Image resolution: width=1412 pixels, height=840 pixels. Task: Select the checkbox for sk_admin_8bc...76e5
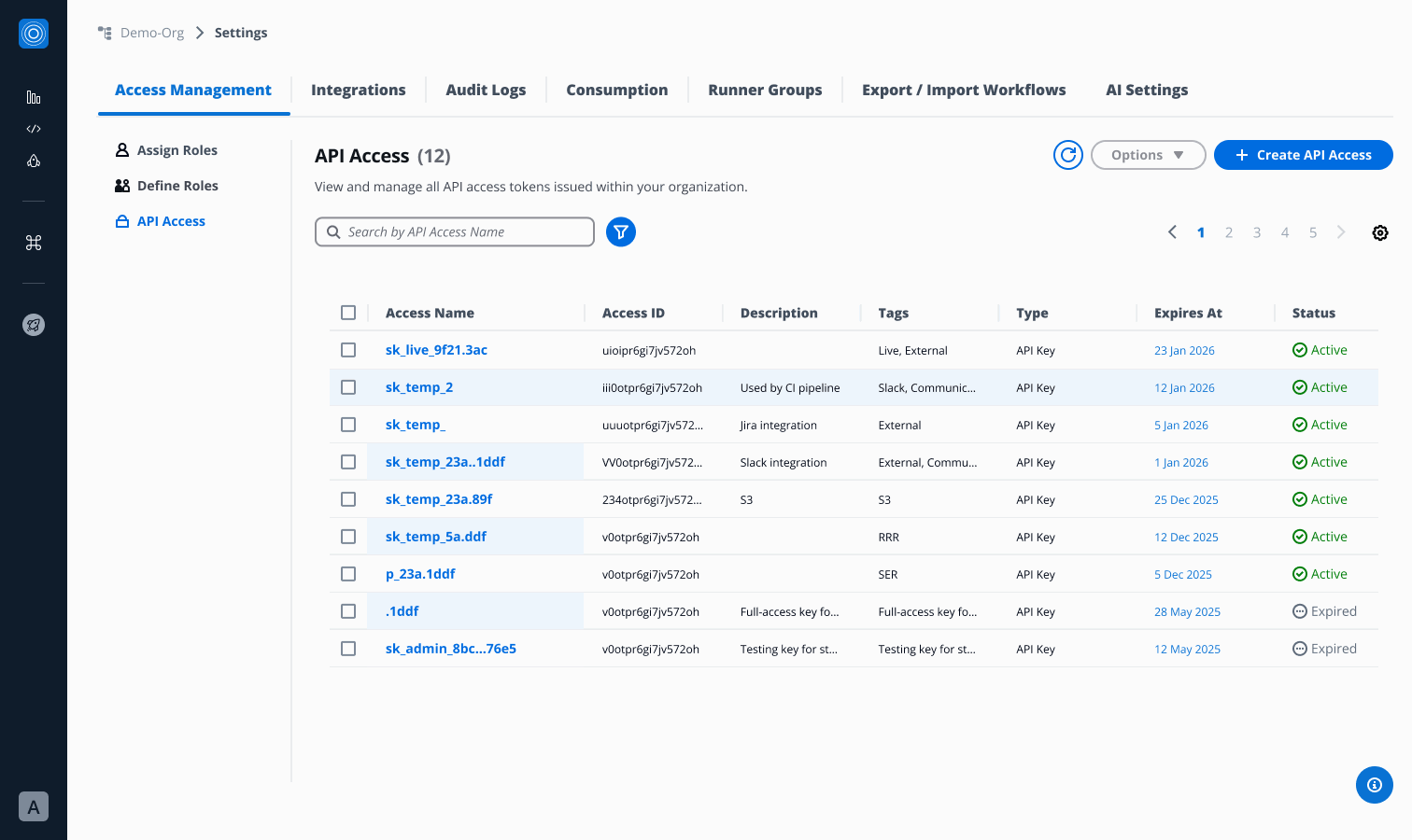click(x=348, y=649)
